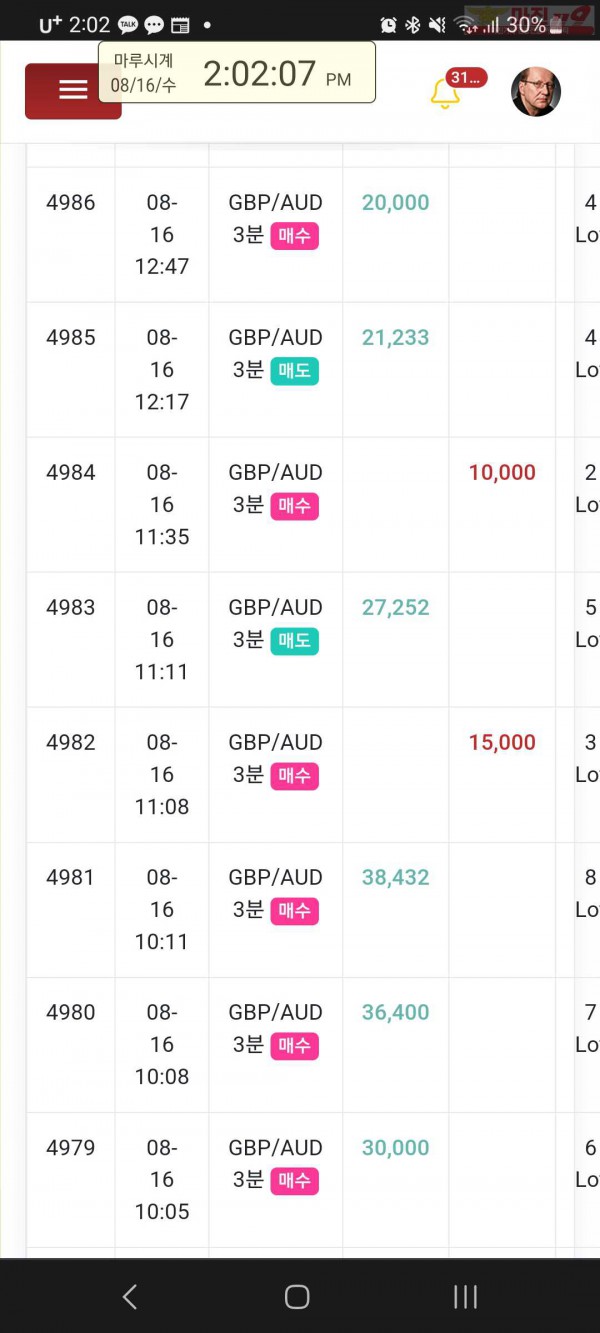Tap the KakaoTalk status bar icon

tap(128, 25)
